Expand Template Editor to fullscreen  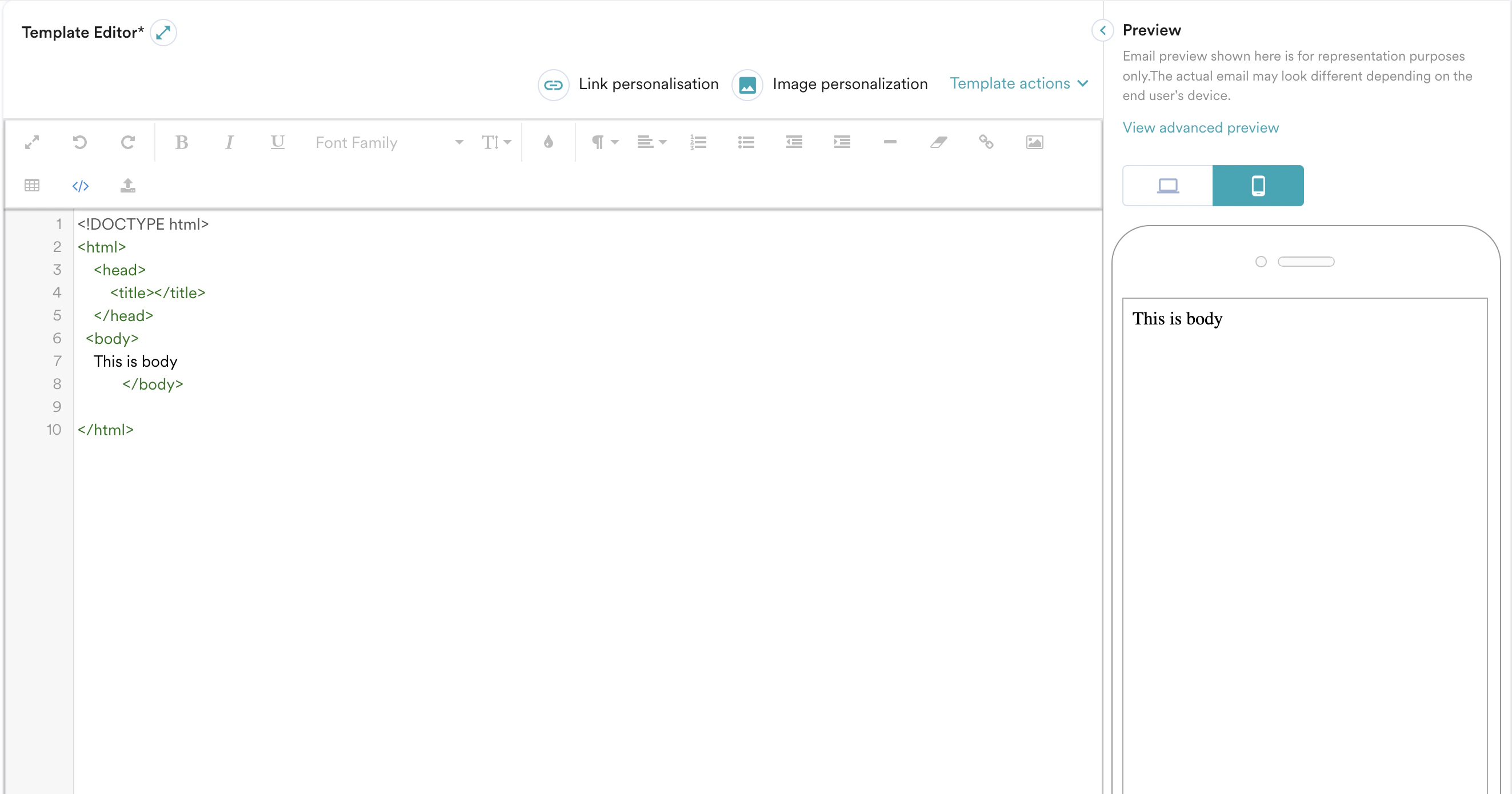pos(164,33)
